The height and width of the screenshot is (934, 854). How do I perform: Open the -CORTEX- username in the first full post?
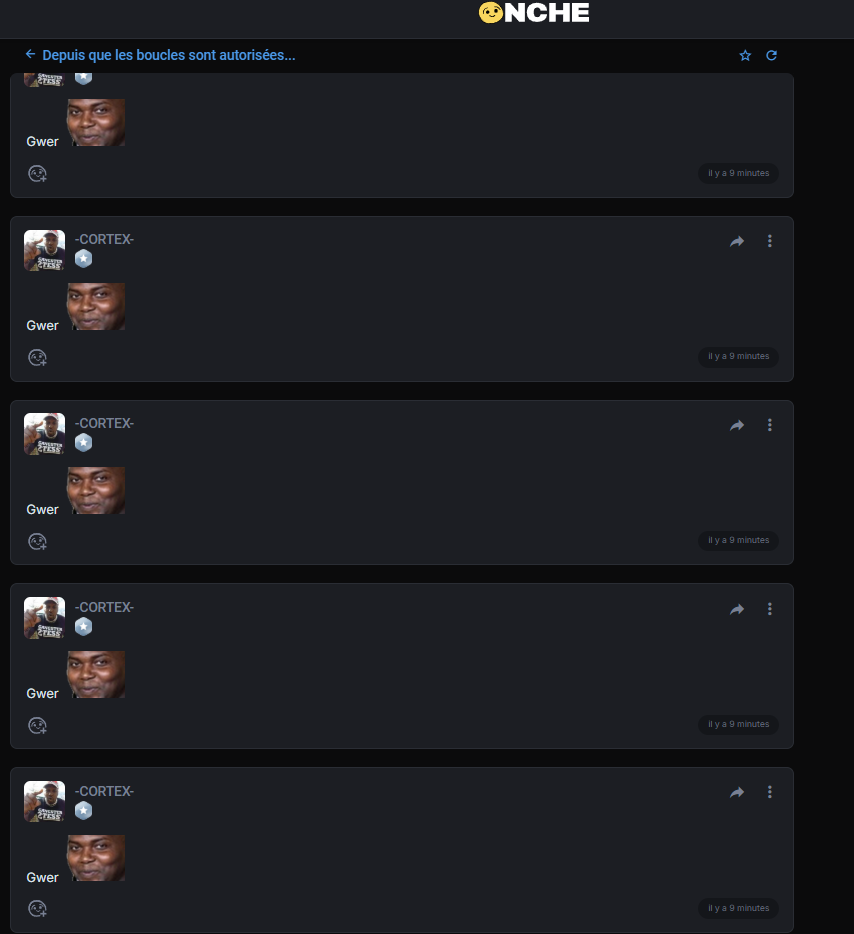tap(104, 239)
